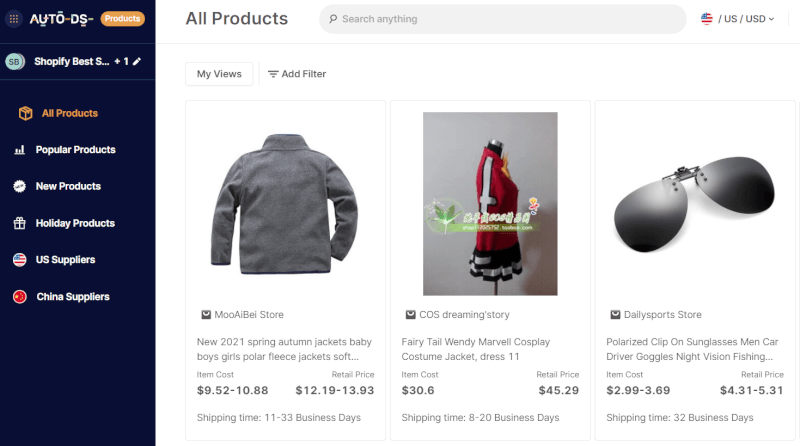The width and height of the screenshot is (800, 446).
Task: Click the China Suppliers flag icon
Action: tap(19, 297)
